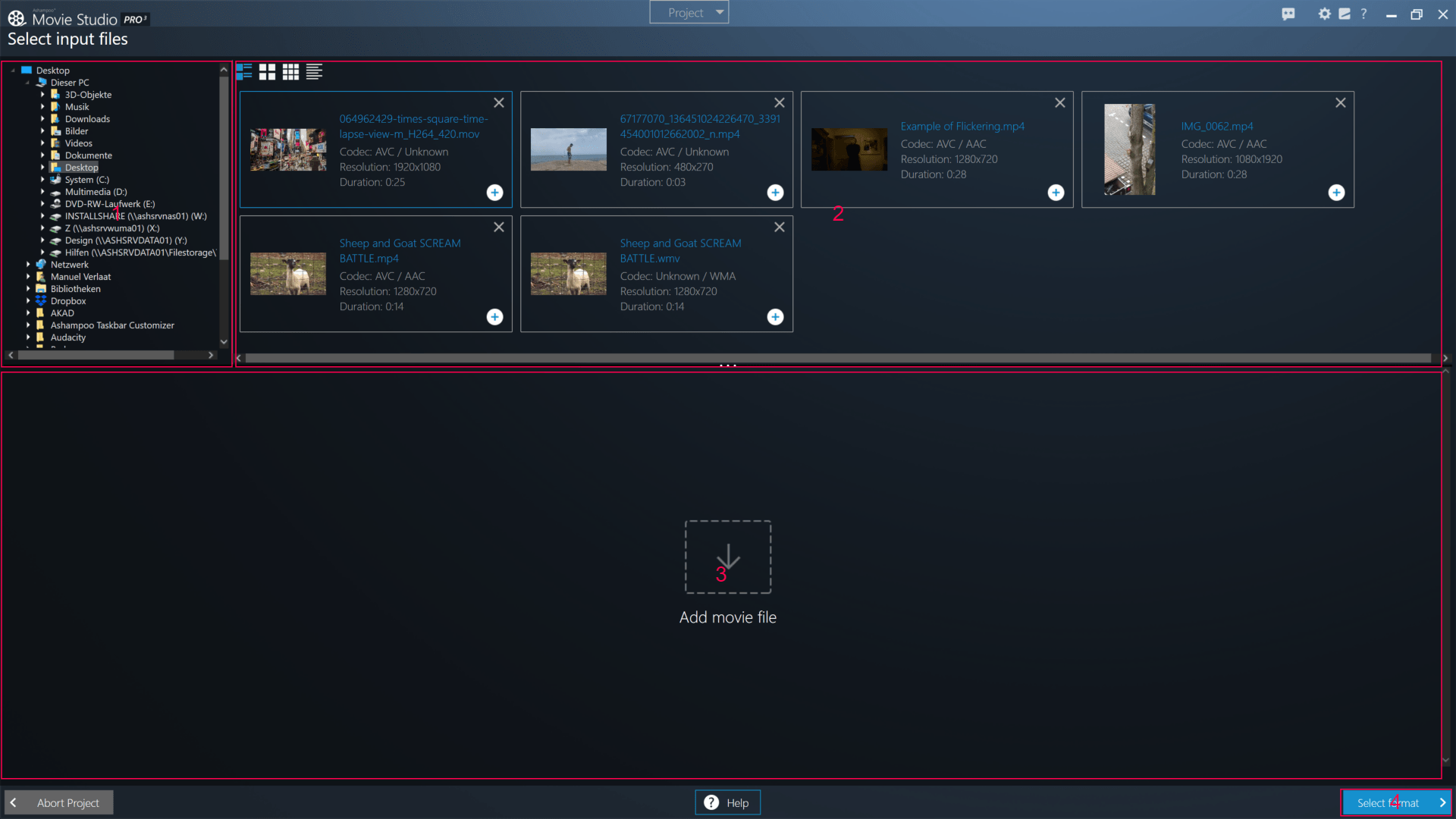Click Abort Project button
Image resolution: width=1456 pixels, height=819 pixels.
(59, 802)
